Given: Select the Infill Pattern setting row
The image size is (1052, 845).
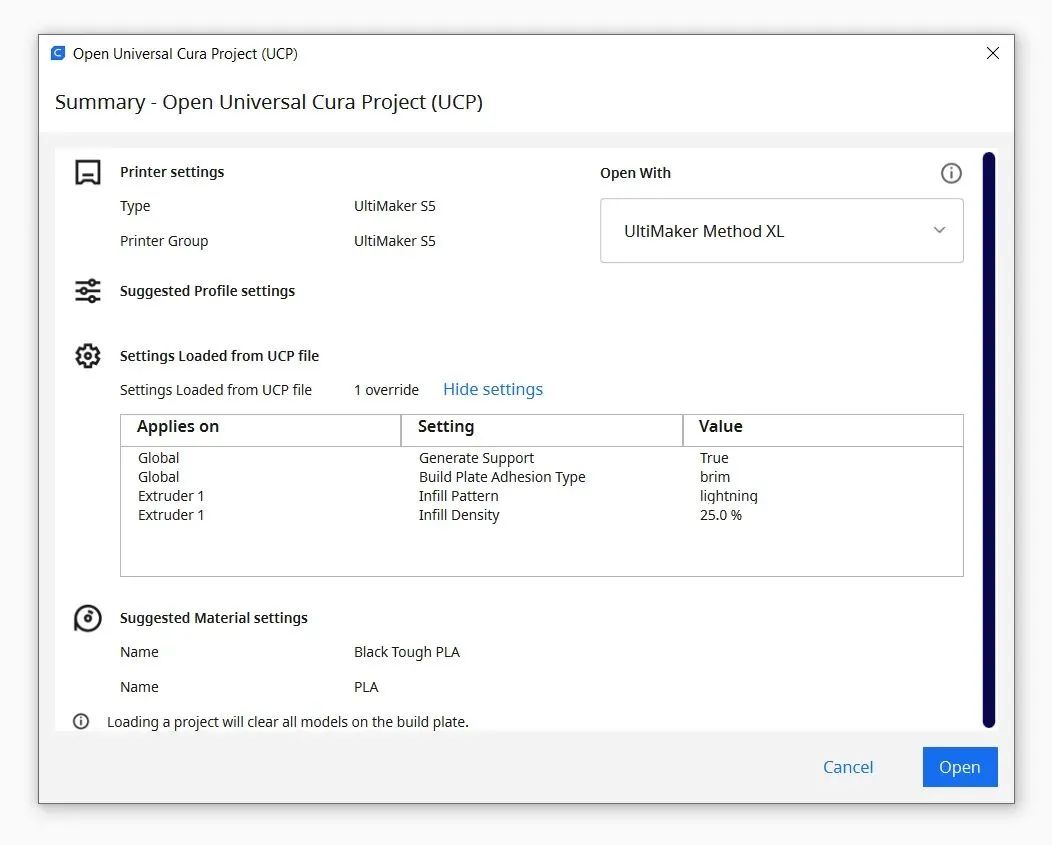Looking at the screenshot, I should [541, 496].
